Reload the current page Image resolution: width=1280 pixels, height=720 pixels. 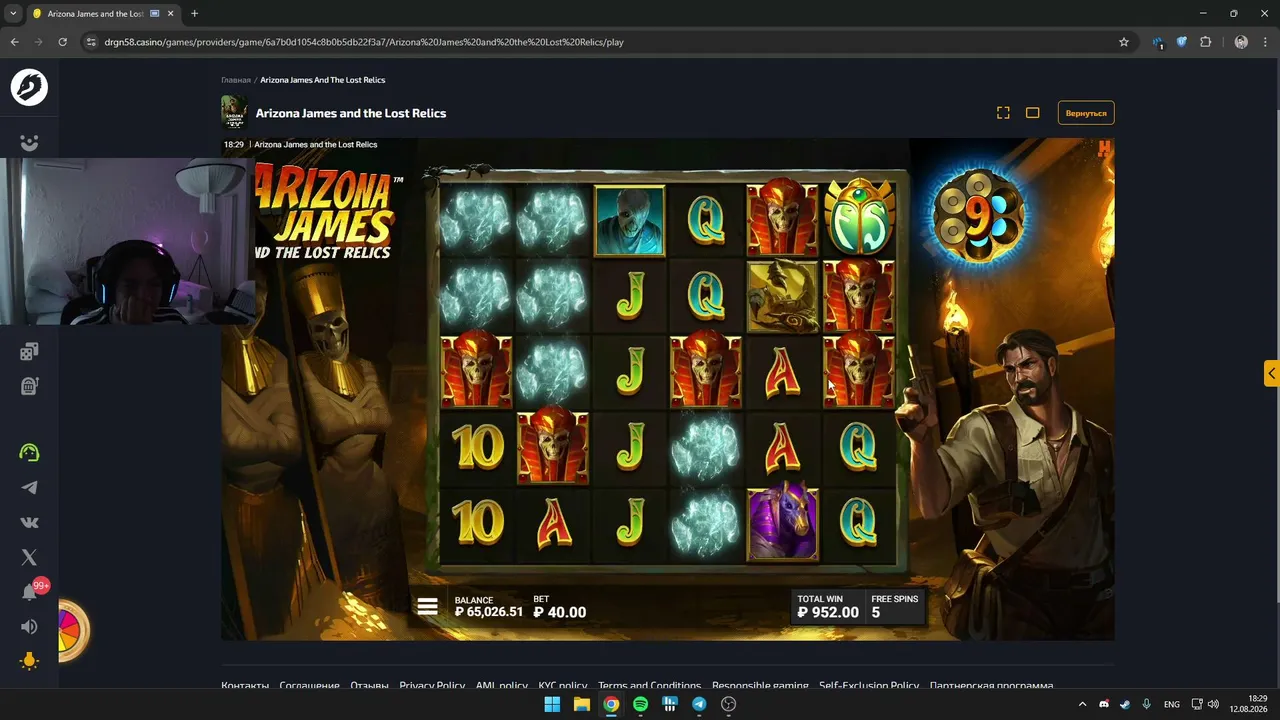63,42
